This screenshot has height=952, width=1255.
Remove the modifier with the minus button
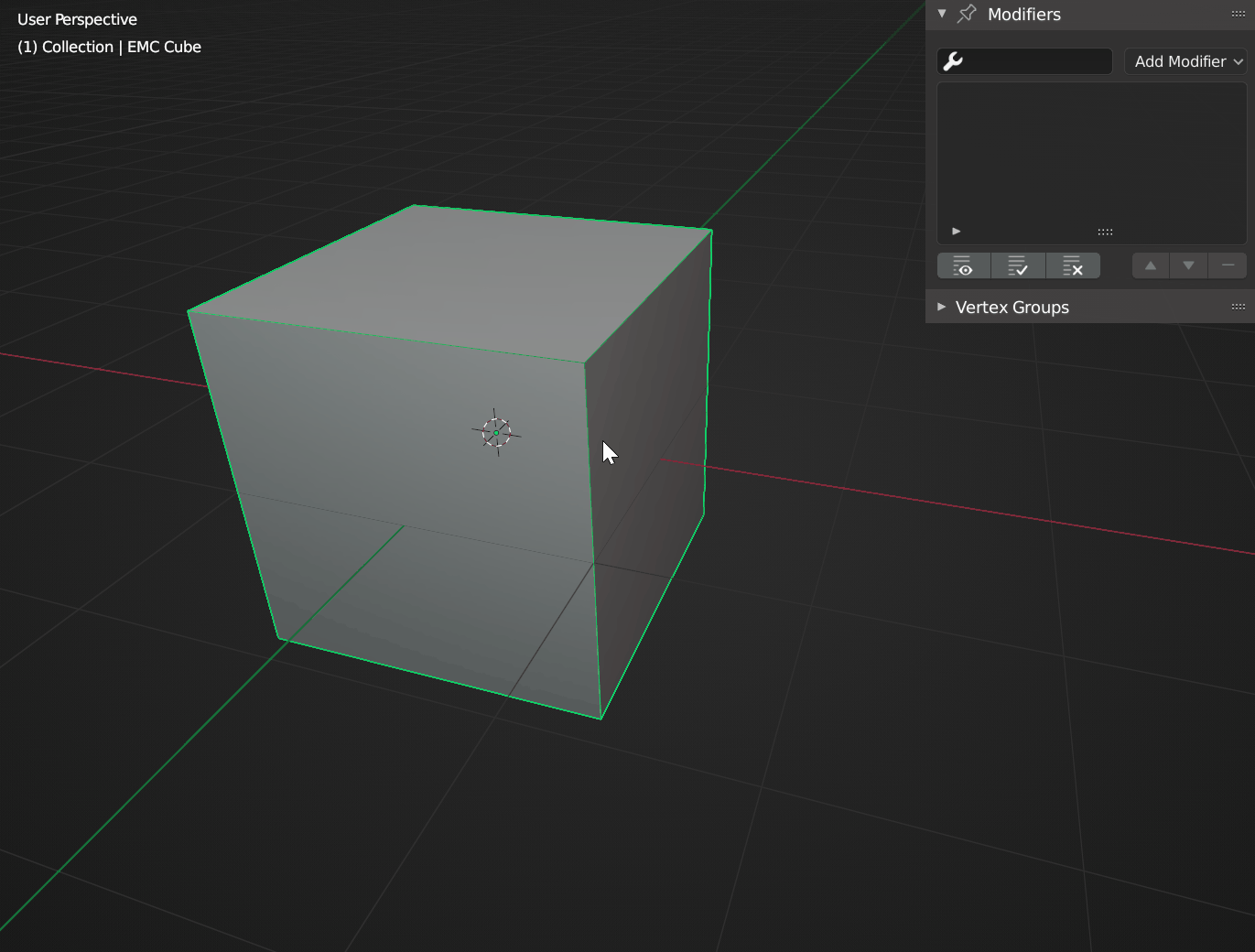click(x=1228, y=265)
